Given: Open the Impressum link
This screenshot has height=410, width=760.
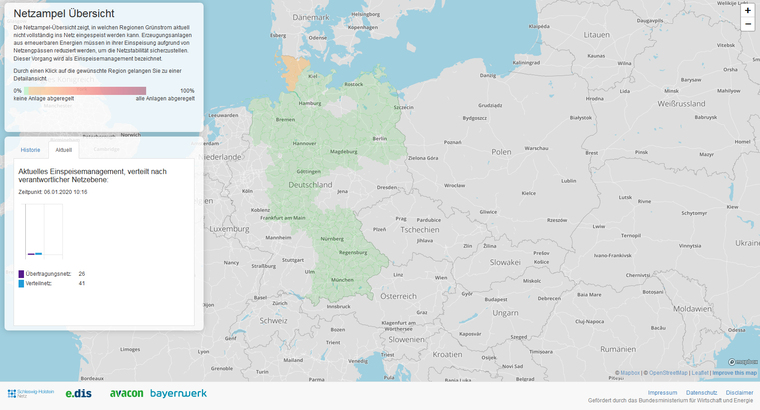Looking at the screenshot, I should [x=662, y=392].
